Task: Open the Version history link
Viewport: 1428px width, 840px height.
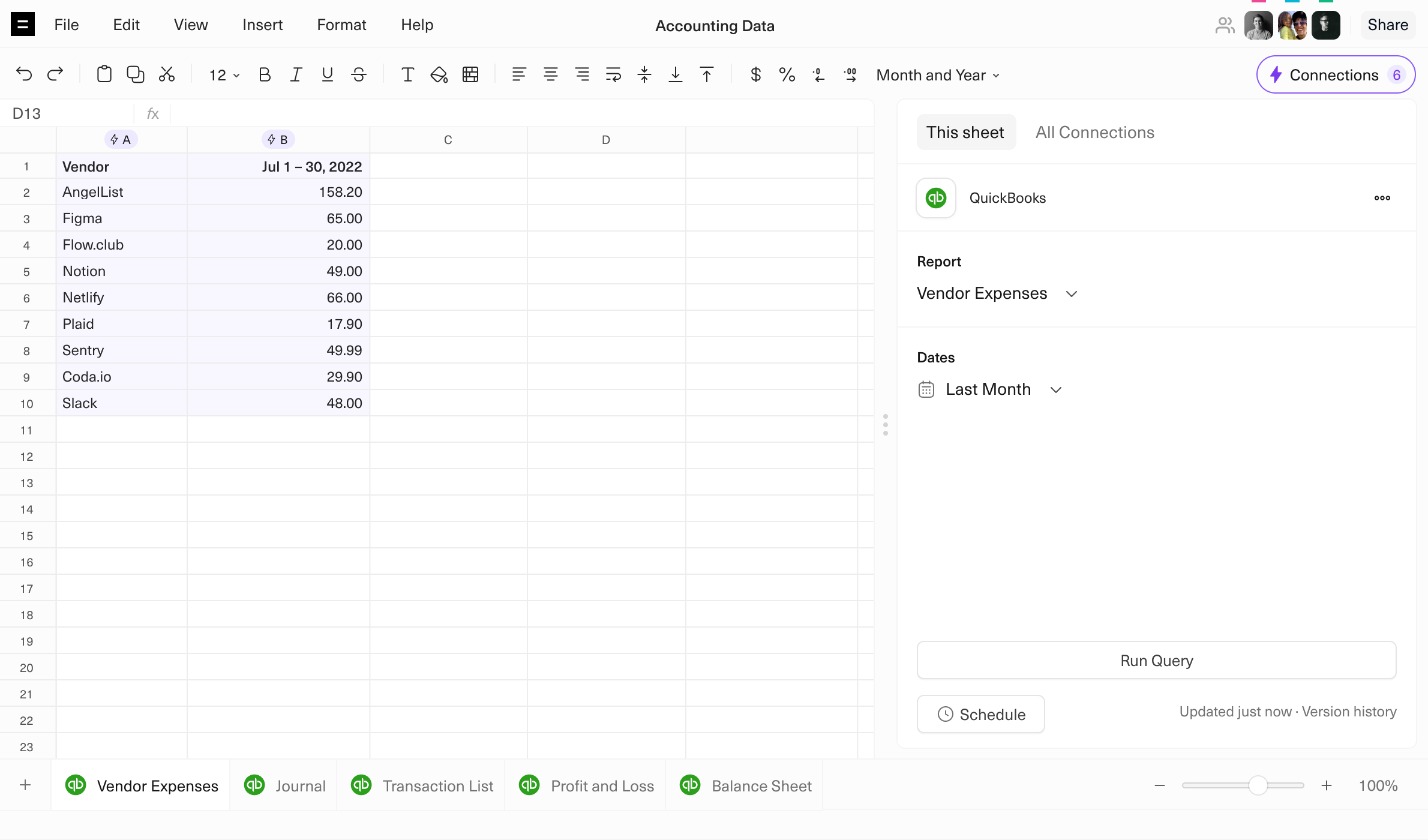Action: pos(1349,712)
